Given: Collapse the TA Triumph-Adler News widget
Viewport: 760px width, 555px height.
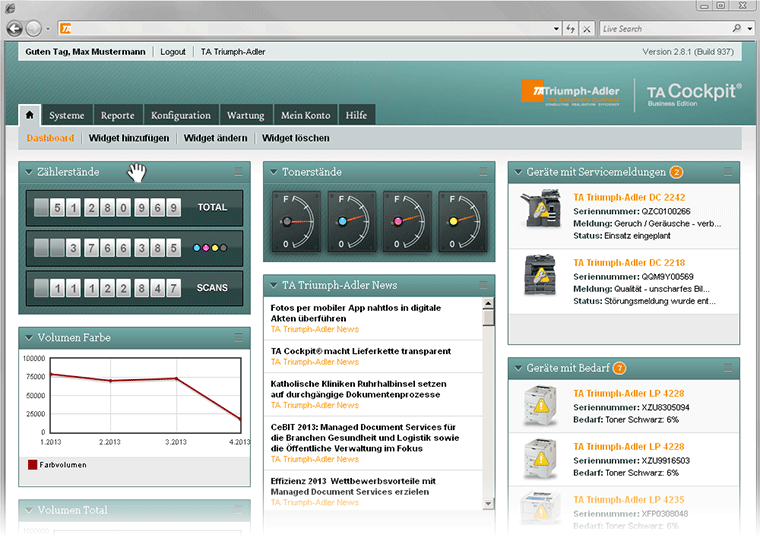Looking at the screenshot, I should [x=273, y=285].
